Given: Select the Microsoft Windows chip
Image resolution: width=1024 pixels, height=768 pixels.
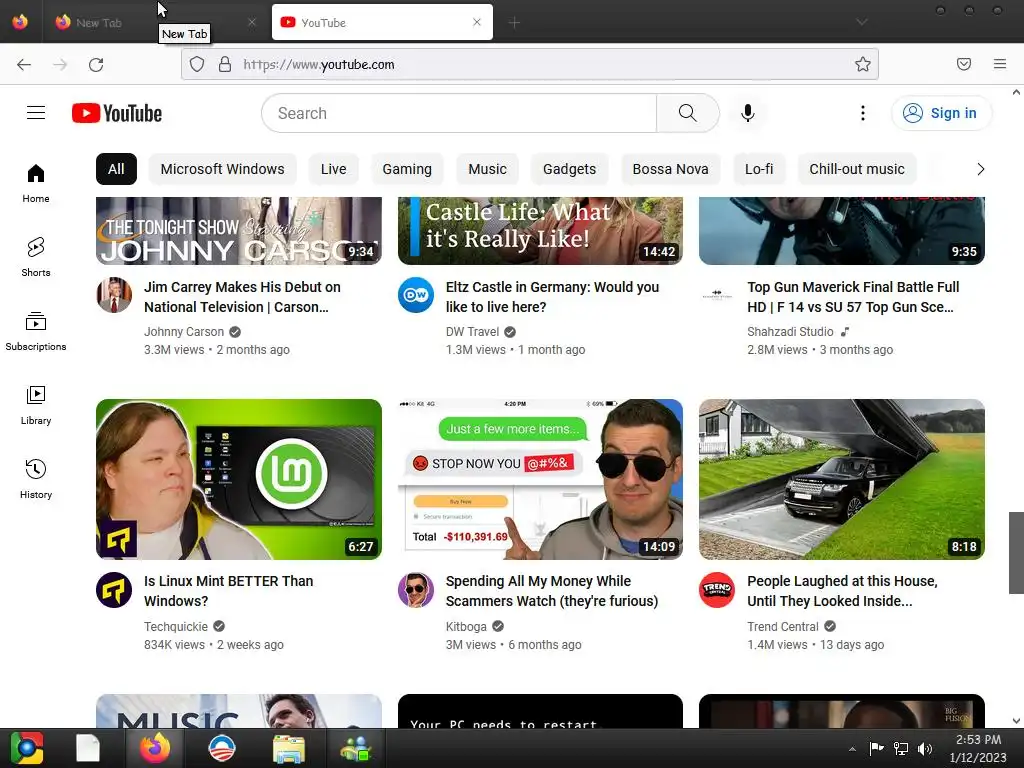Looking at the screenshot, I should point(223,169).
